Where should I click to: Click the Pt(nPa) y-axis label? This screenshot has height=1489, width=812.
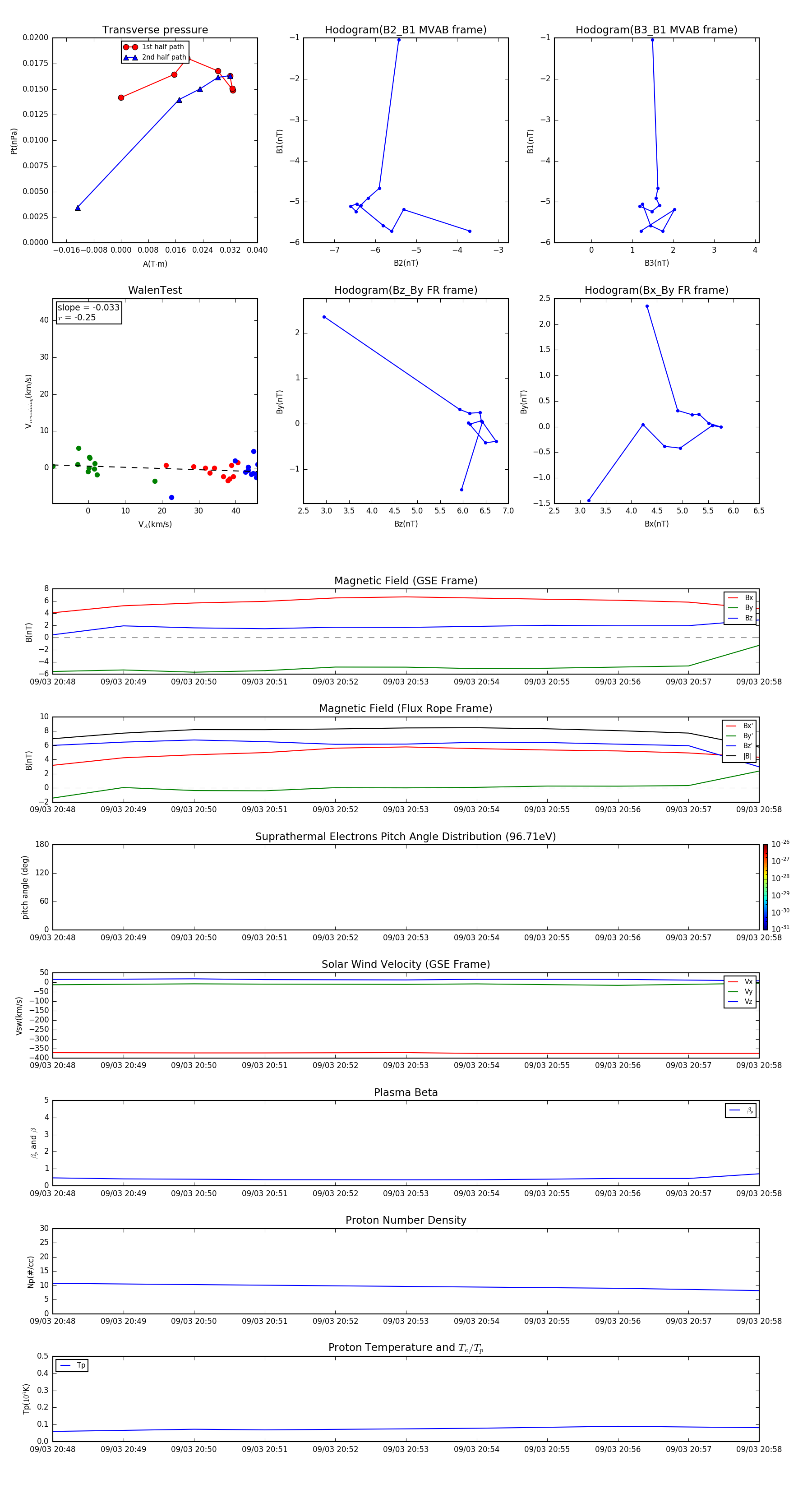pyautogui.click(x=14, y=141)
